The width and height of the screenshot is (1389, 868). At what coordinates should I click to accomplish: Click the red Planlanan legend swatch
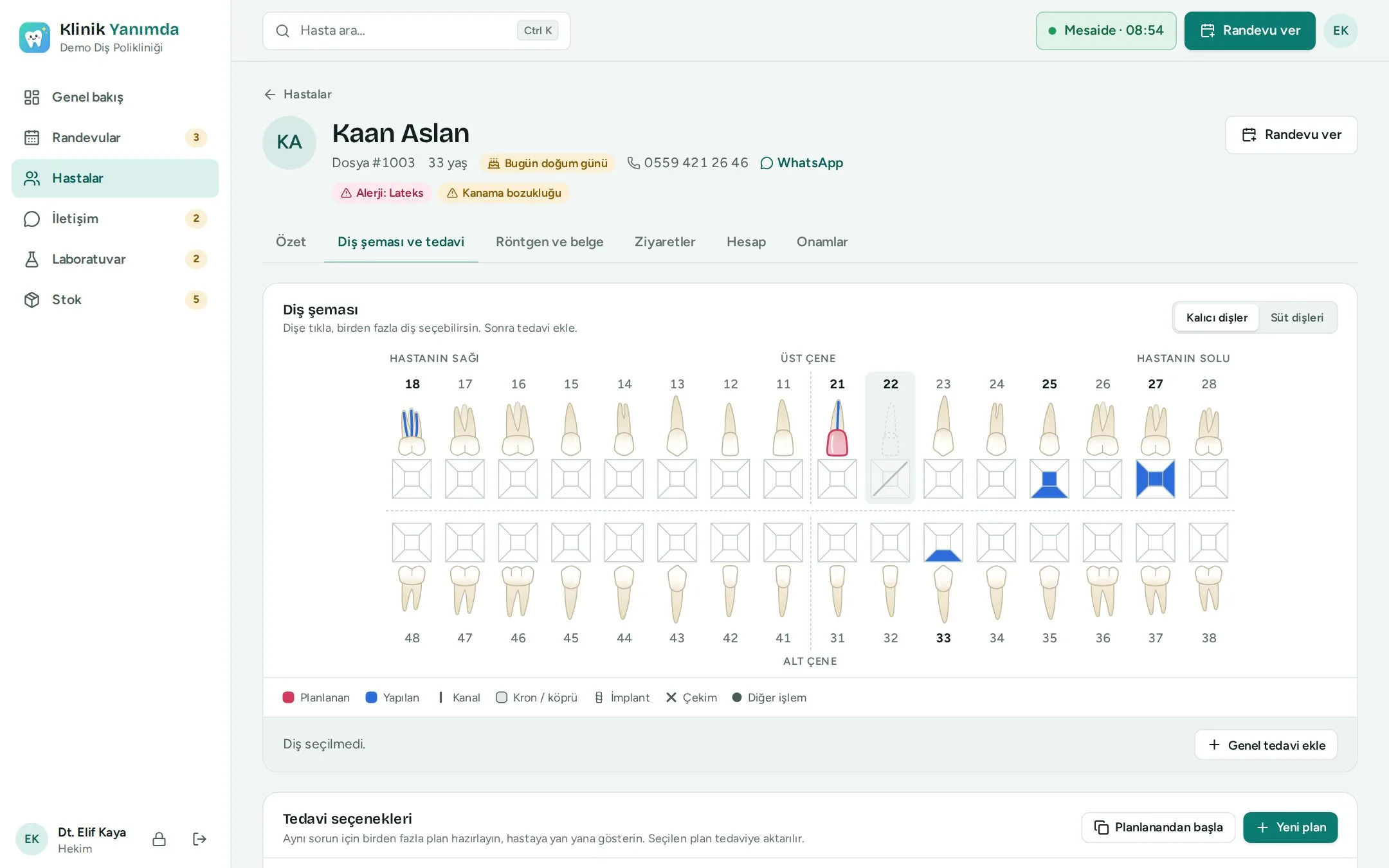[288, 698]
